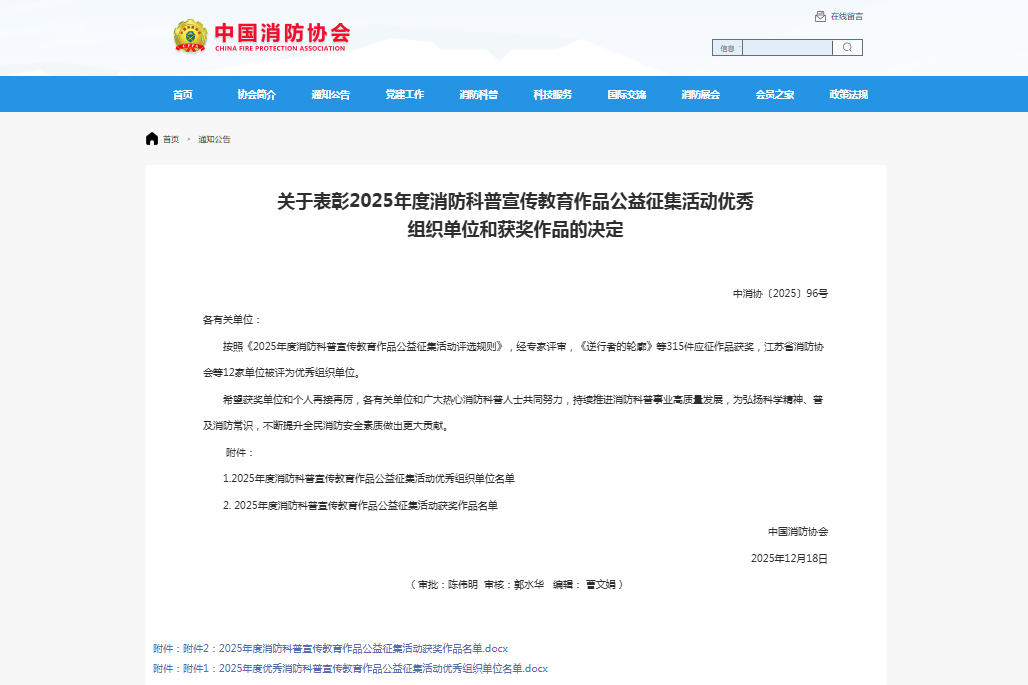The height and width of the screenshot is (685, 1028).
Task: Click the envelope icon for online message
Action: [820, 16]
